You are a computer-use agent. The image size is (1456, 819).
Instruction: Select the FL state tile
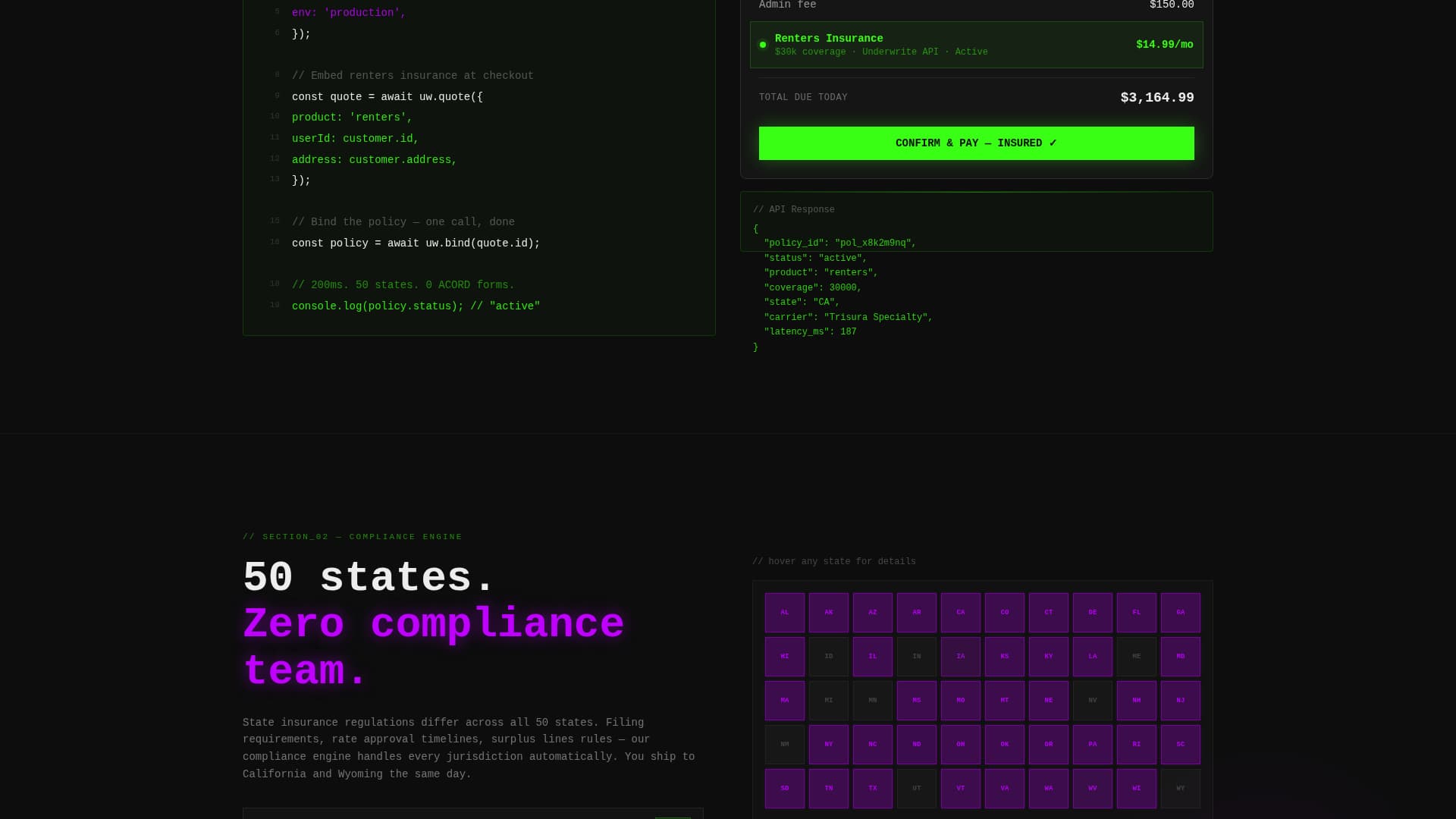(x=1137, y=613)
